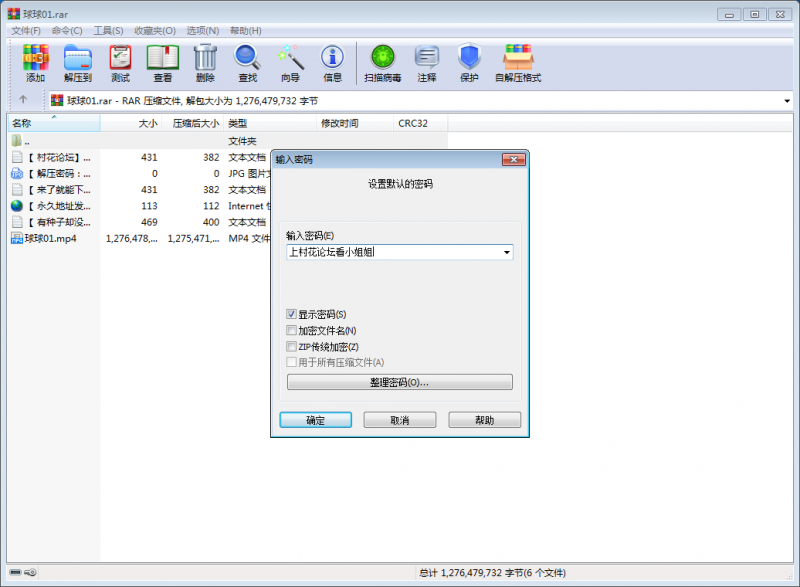Click the 删除 (Delete) toolbar icon

204,60
